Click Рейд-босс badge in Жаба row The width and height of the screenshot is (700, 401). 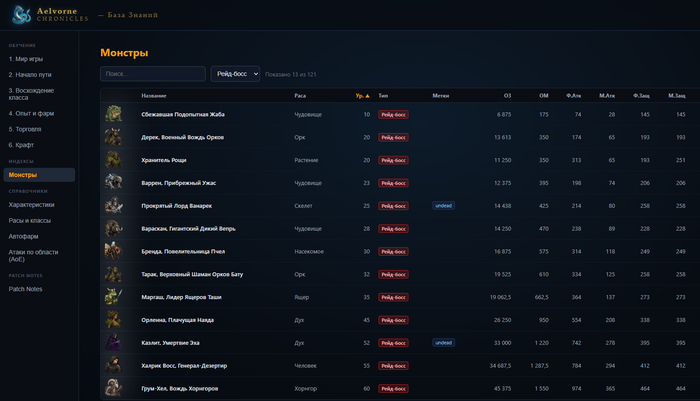393,114
